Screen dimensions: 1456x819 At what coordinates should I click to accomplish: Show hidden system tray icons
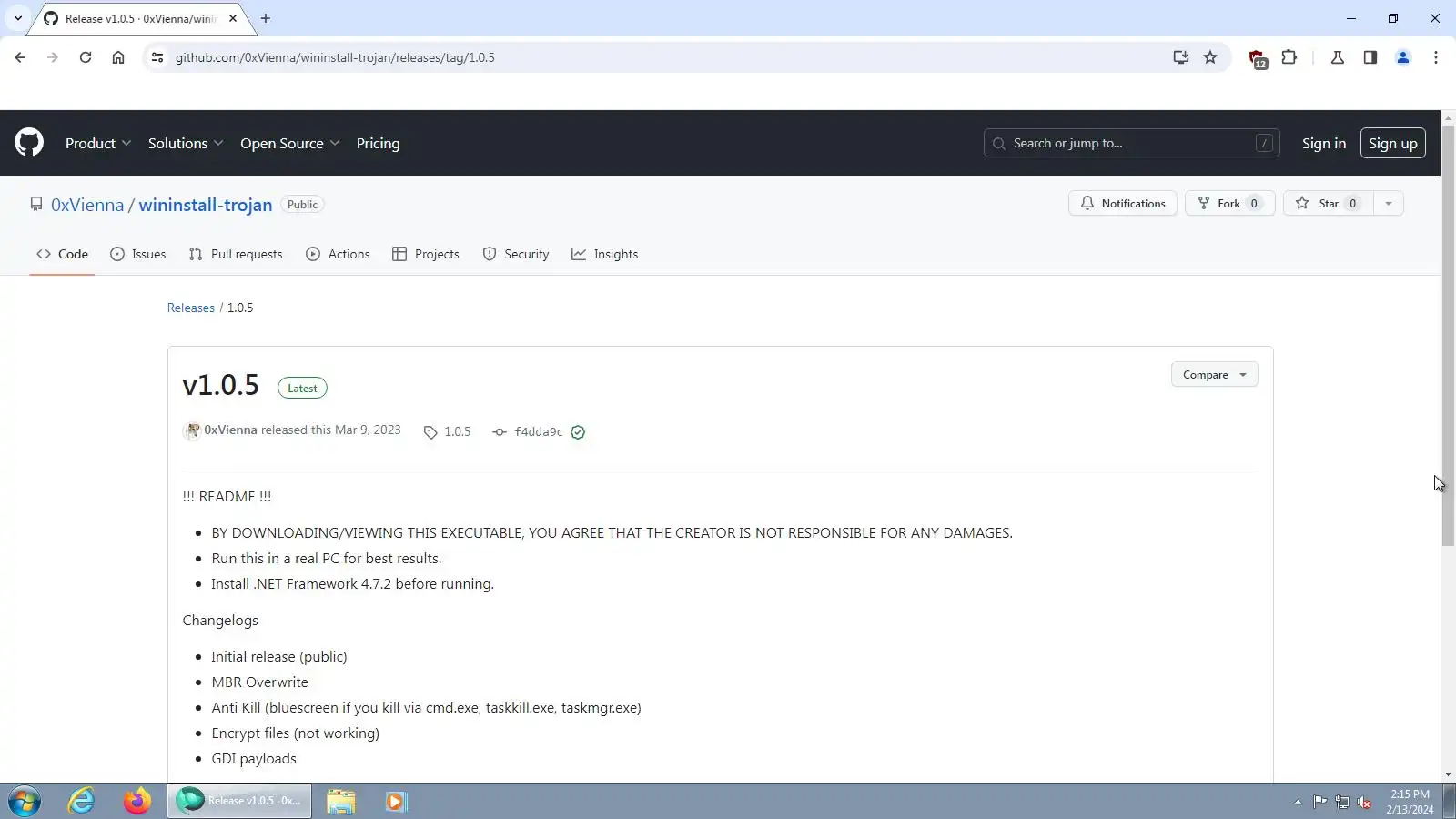click(1298, 802)
